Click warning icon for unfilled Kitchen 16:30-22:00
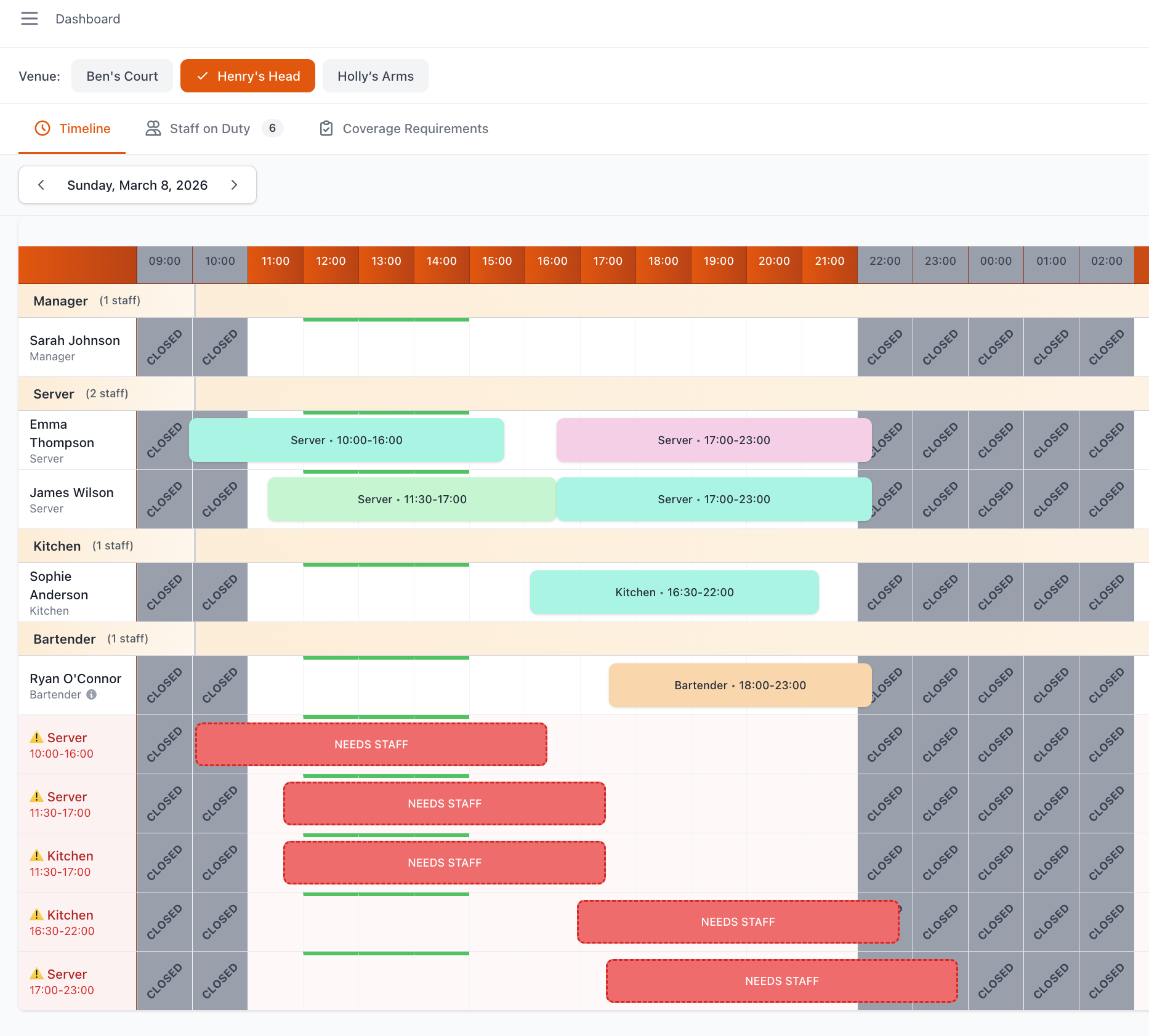Viewport: 1149px width, 1036px height. [x=37, y=915]
